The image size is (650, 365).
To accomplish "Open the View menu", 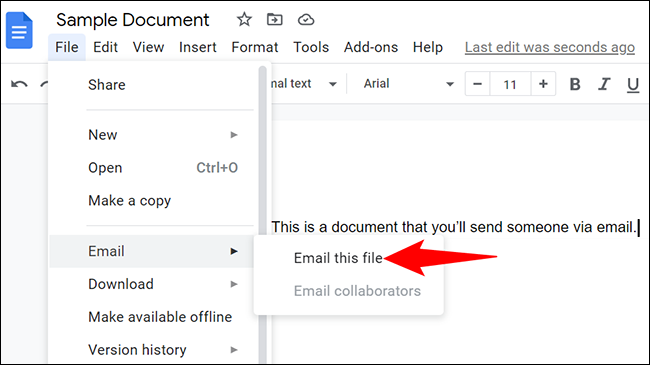I will click(x=148, y=47).
